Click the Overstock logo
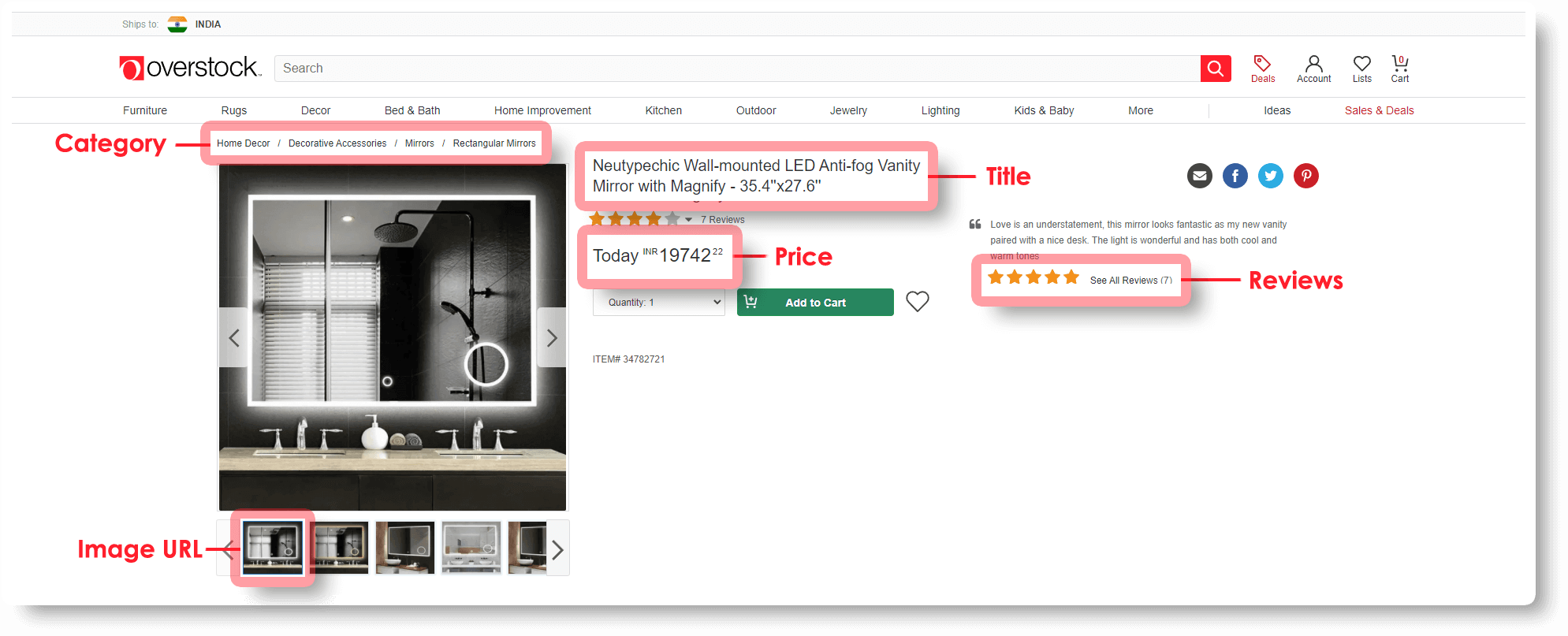This screenshot has height=636, width=1568. click(189, 68)
